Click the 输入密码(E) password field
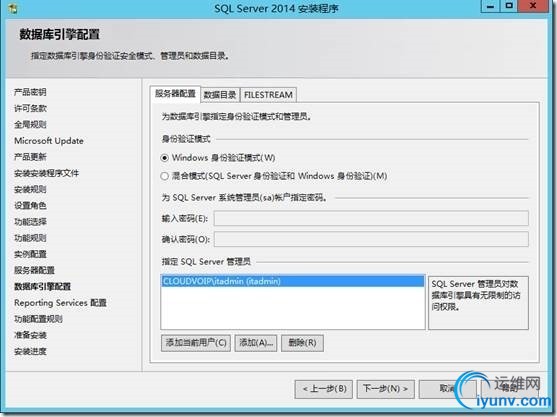This screenshot has width=557, height=417. pos(371,218)
